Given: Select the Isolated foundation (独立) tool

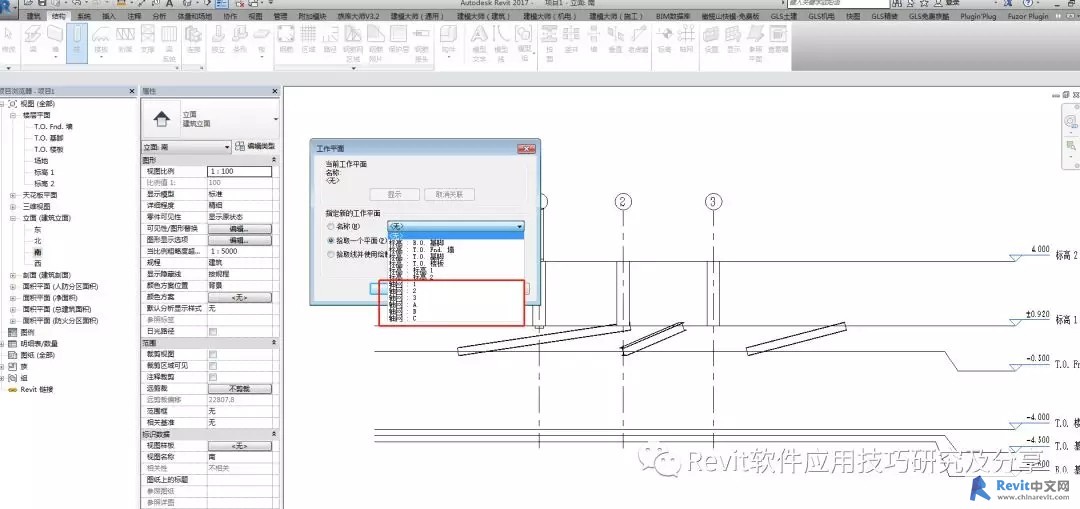Looking at the screenshot, I should pos(218,39).
